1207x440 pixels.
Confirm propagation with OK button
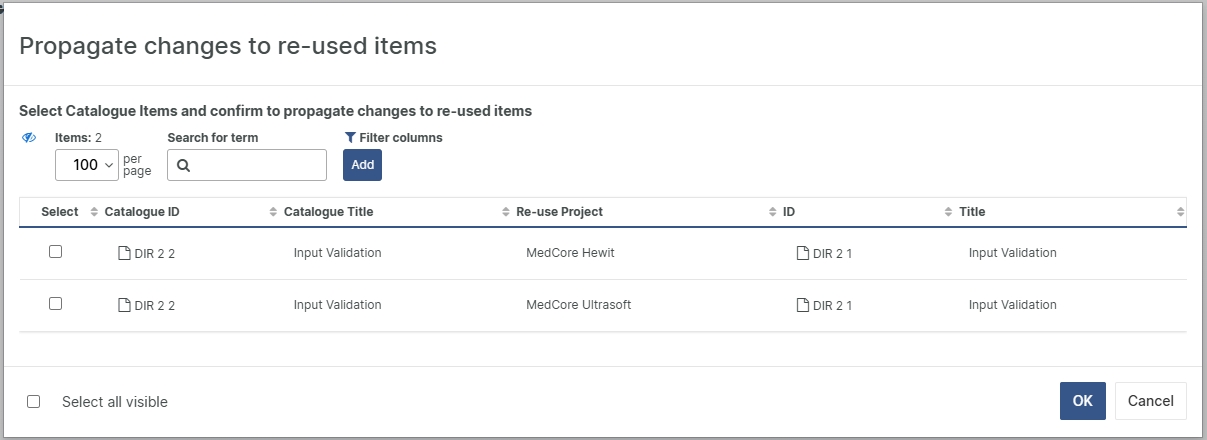pos(1082,401)
